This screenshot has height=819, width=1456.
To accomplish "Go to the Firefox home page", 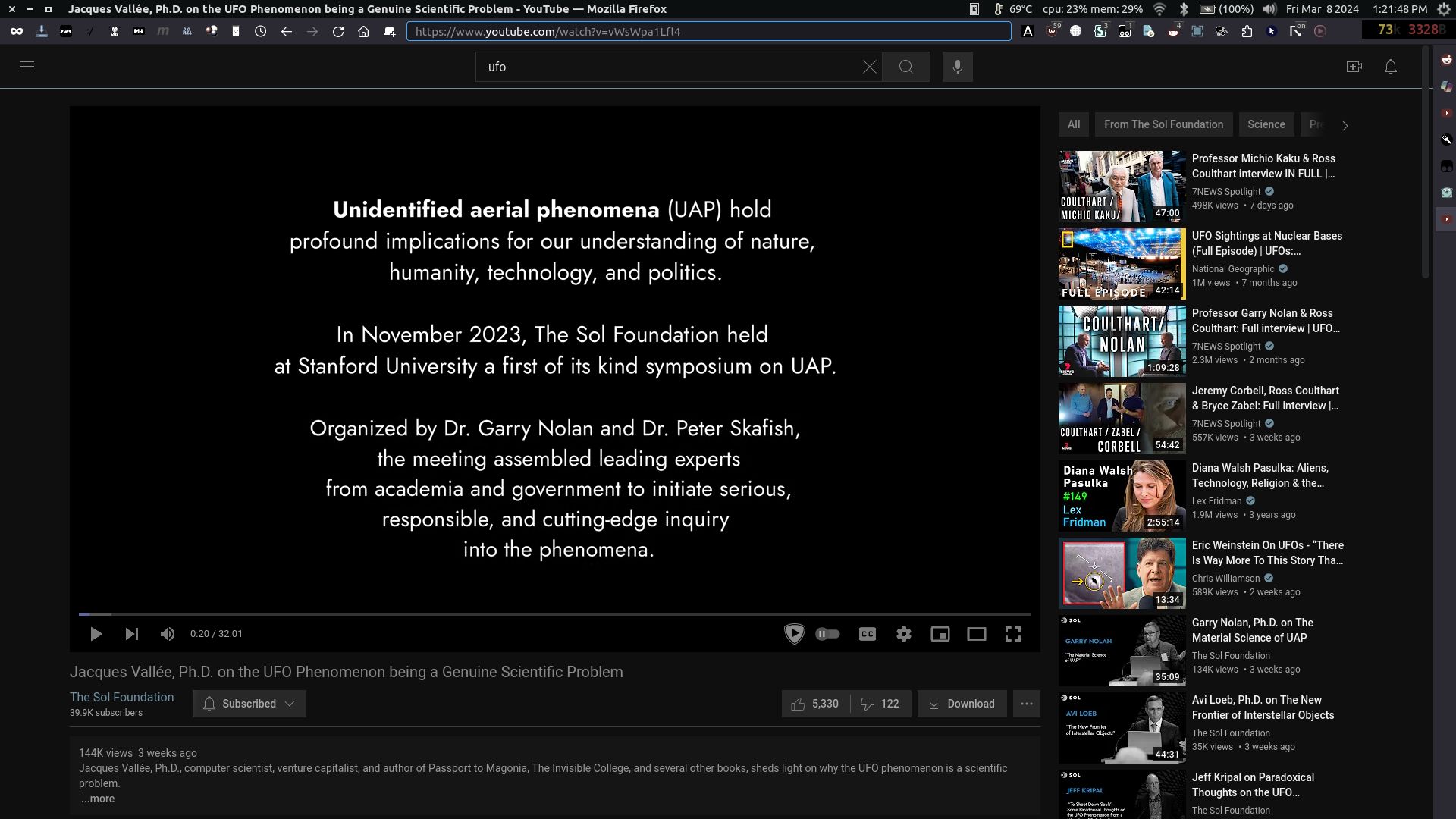I will click(x=364, y=31).
